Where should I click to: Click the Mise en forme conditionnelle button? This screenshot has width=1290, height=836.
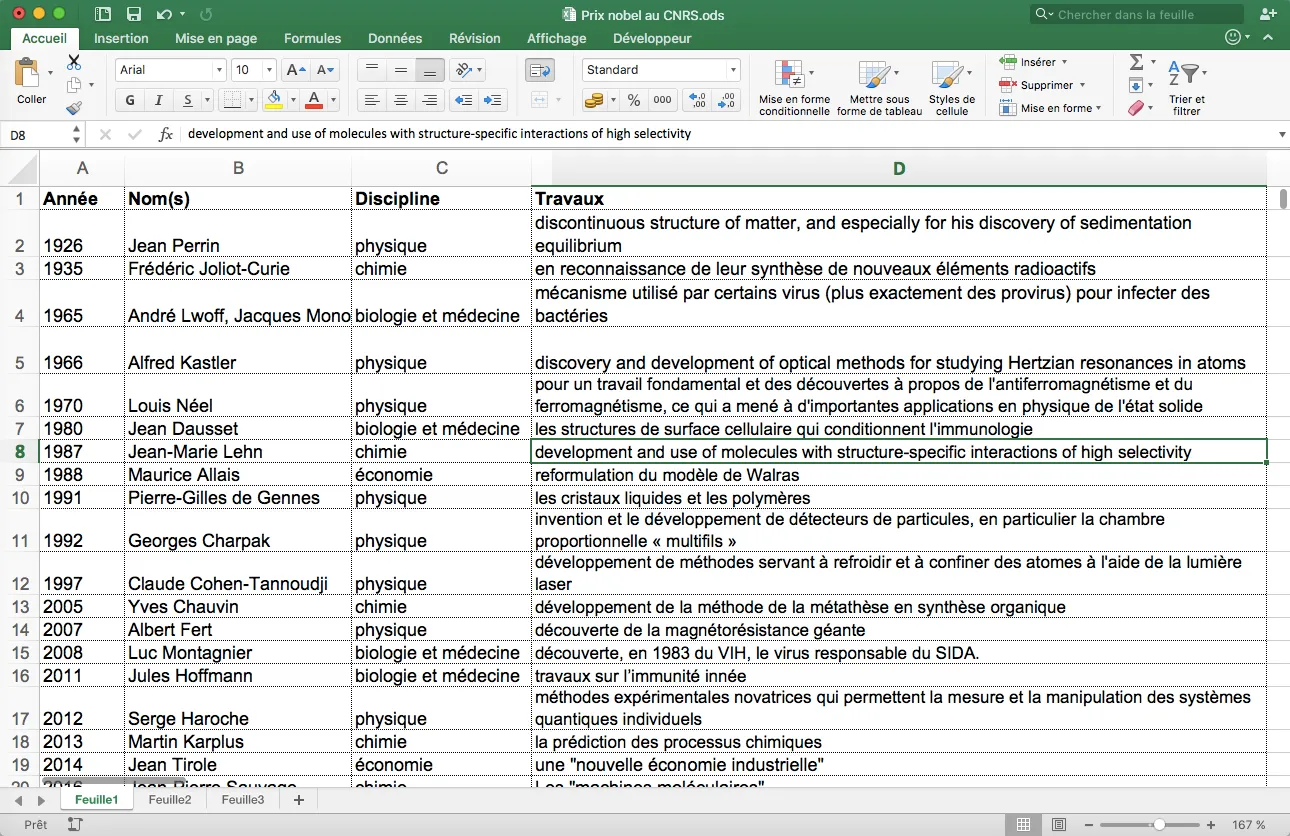click(794, 87)
